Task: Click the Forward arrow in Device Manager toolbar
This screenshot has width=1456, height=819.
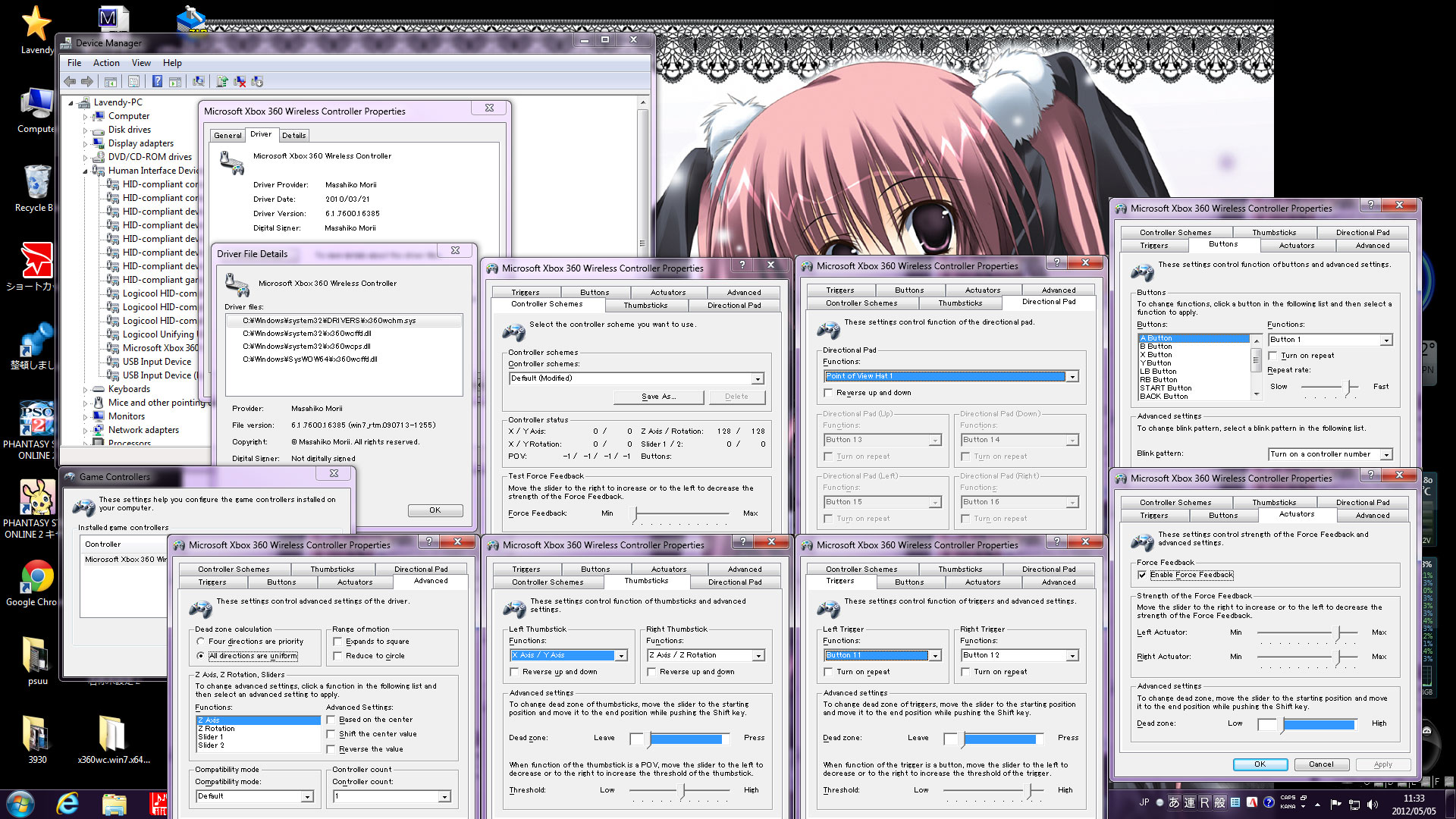Action: point(87,81)
